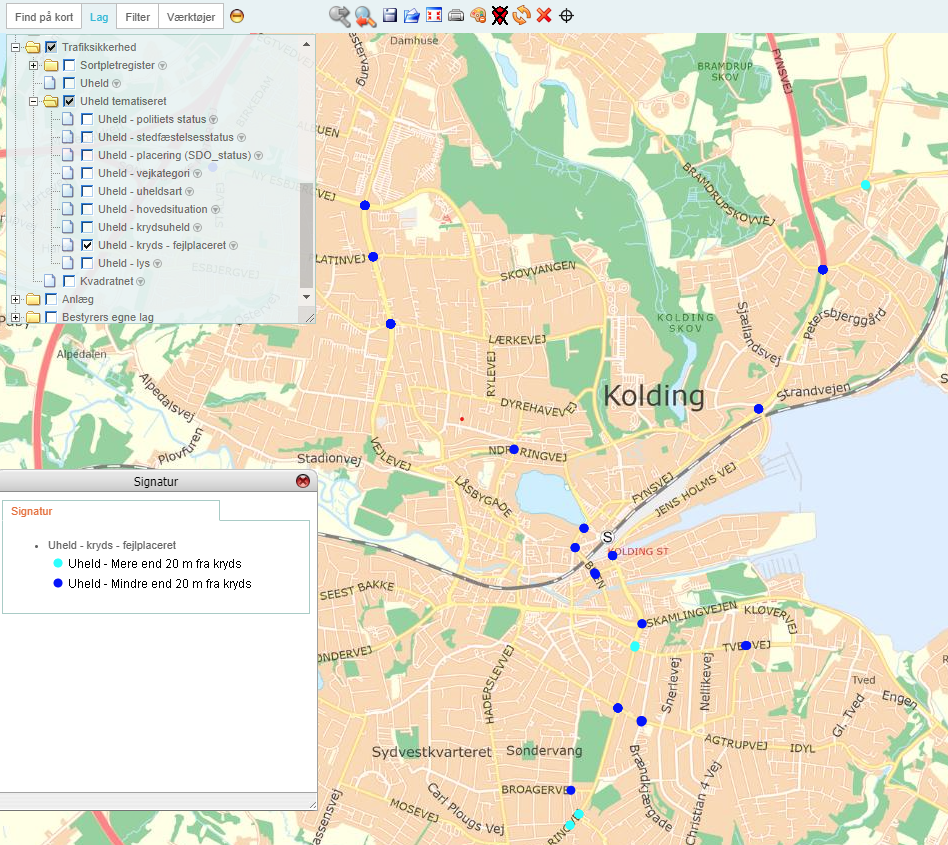Click the color palette icon

(x=478, y=15)
